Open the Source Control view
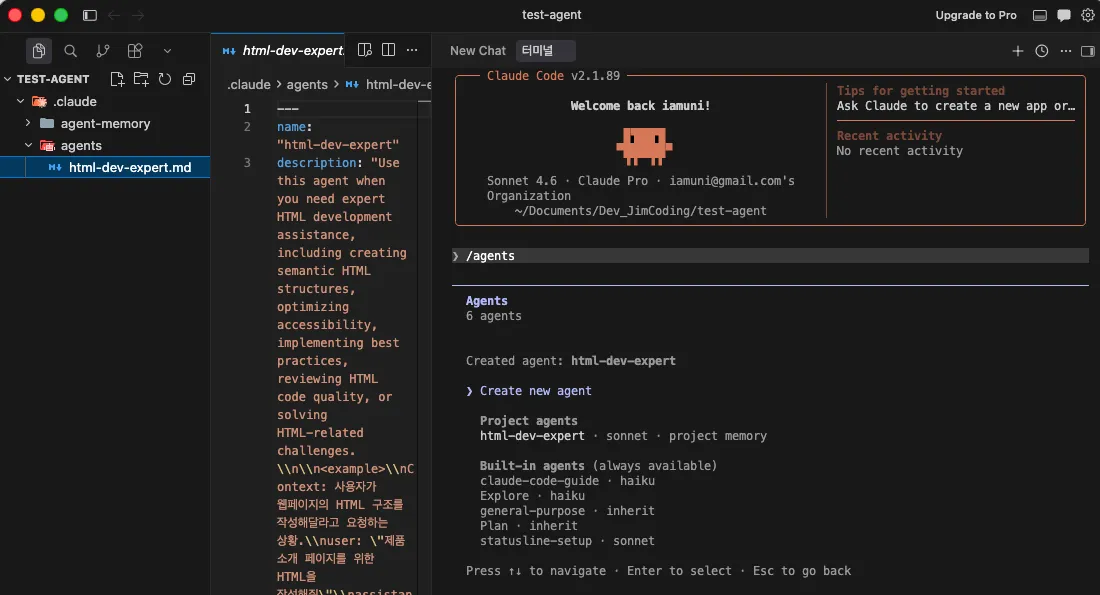 tap(102, 51)
